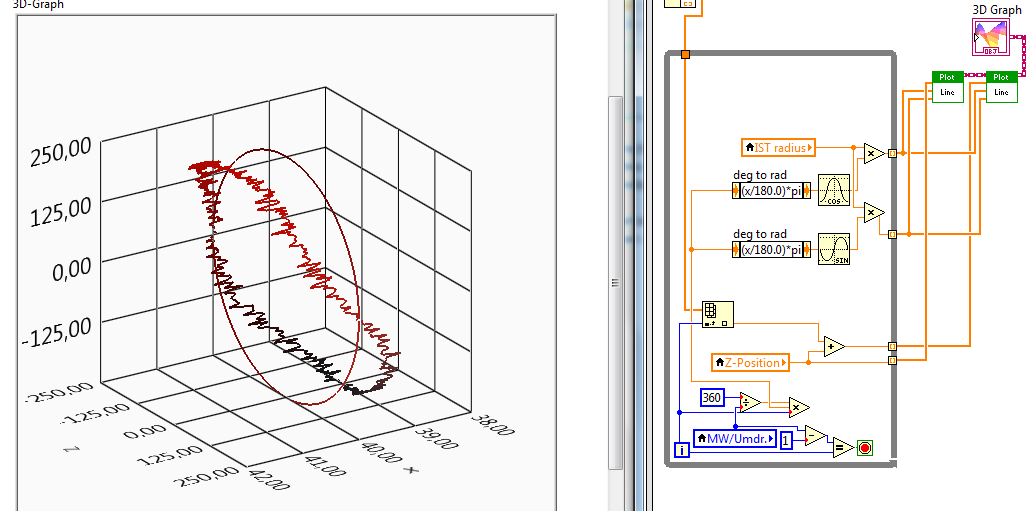Select the IST radius local variable
This screenshot has width=1032, height=511.
[x=779, y=148]
